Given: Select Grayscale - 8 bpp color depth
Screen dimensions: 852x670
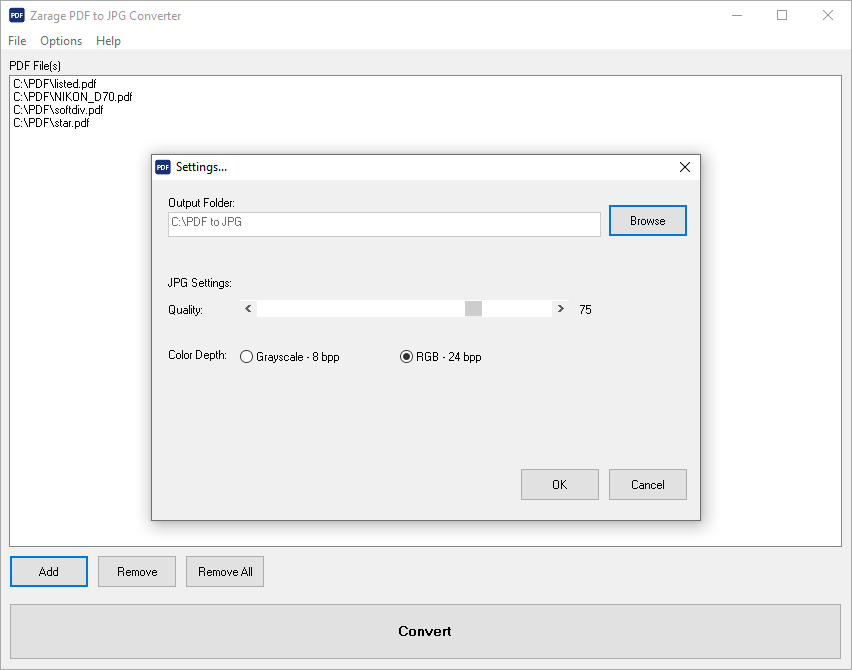Looking at the screenshot, I should click(x=290, y=356).
